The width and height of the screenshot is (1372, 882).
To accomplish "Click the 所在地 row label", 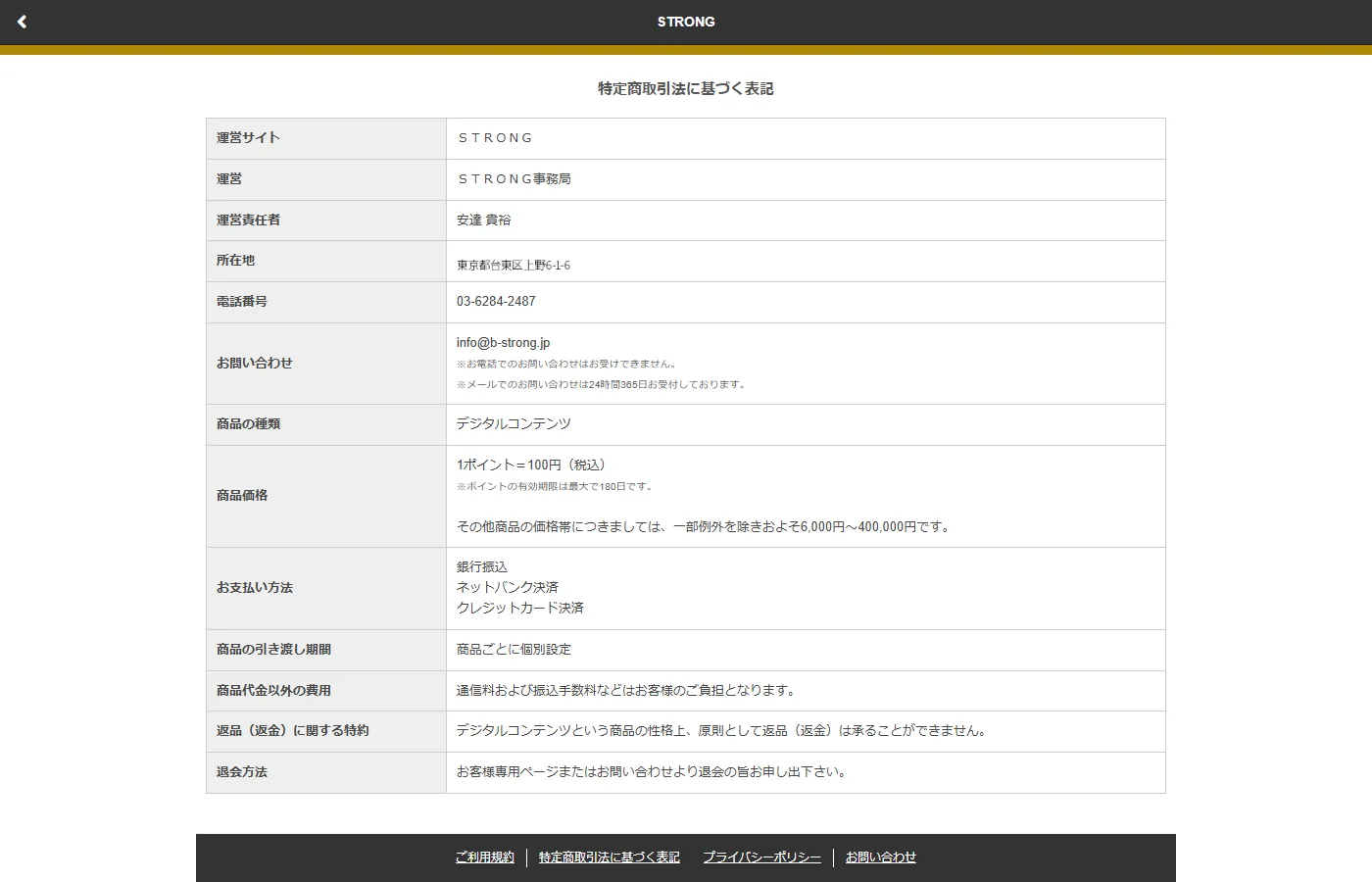I will (x=235, y=261).
